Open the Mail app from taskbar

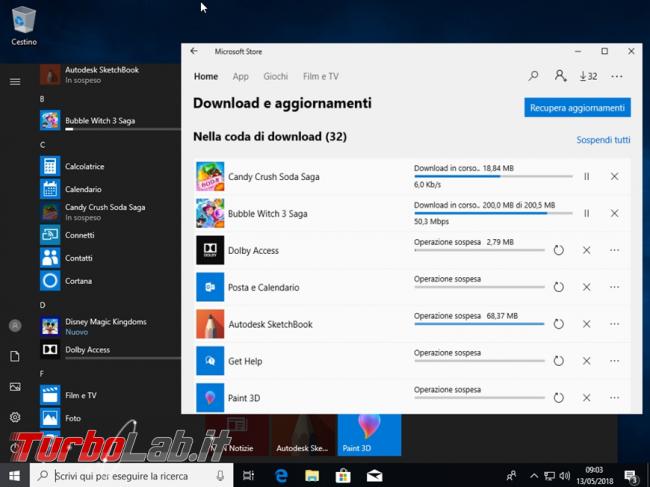pos(374,476)
